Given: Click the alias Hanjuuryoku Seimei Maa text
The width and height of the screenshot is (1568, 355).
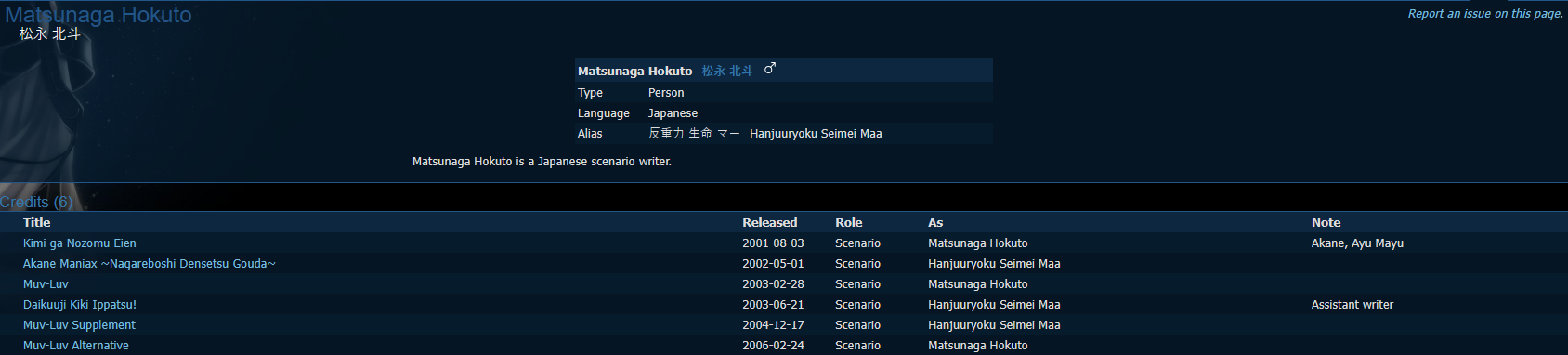Looking at the screenshot, I should tap(816, 134).
